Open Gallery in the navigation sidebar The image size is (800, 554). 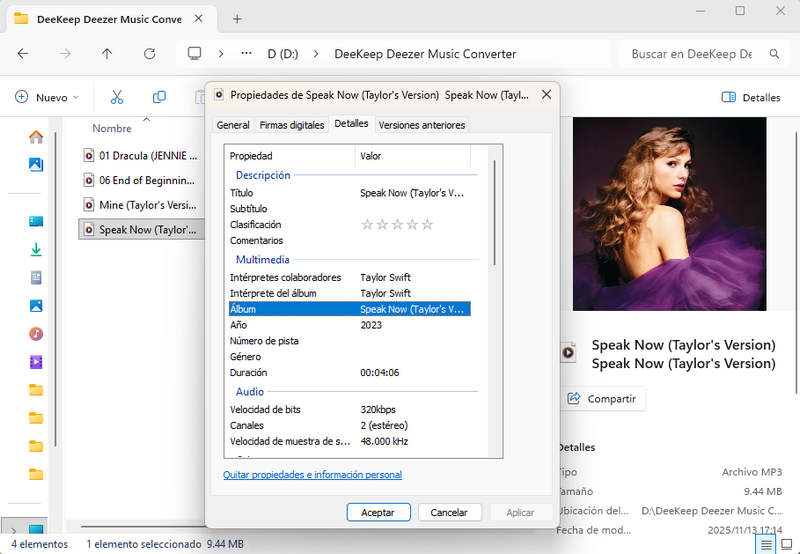click(x=36, y=164)
